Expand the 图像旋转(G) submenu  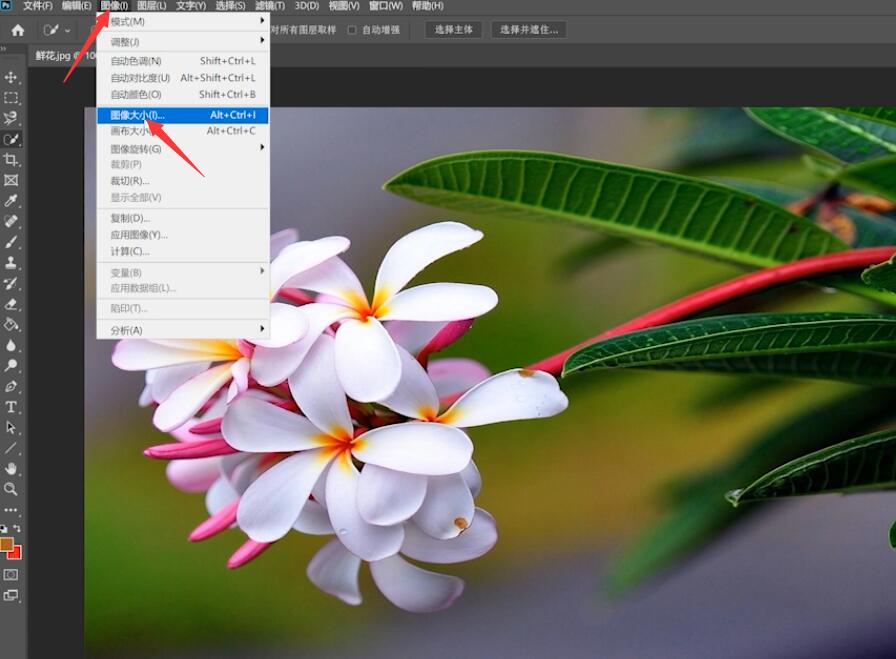click(183, 149)
